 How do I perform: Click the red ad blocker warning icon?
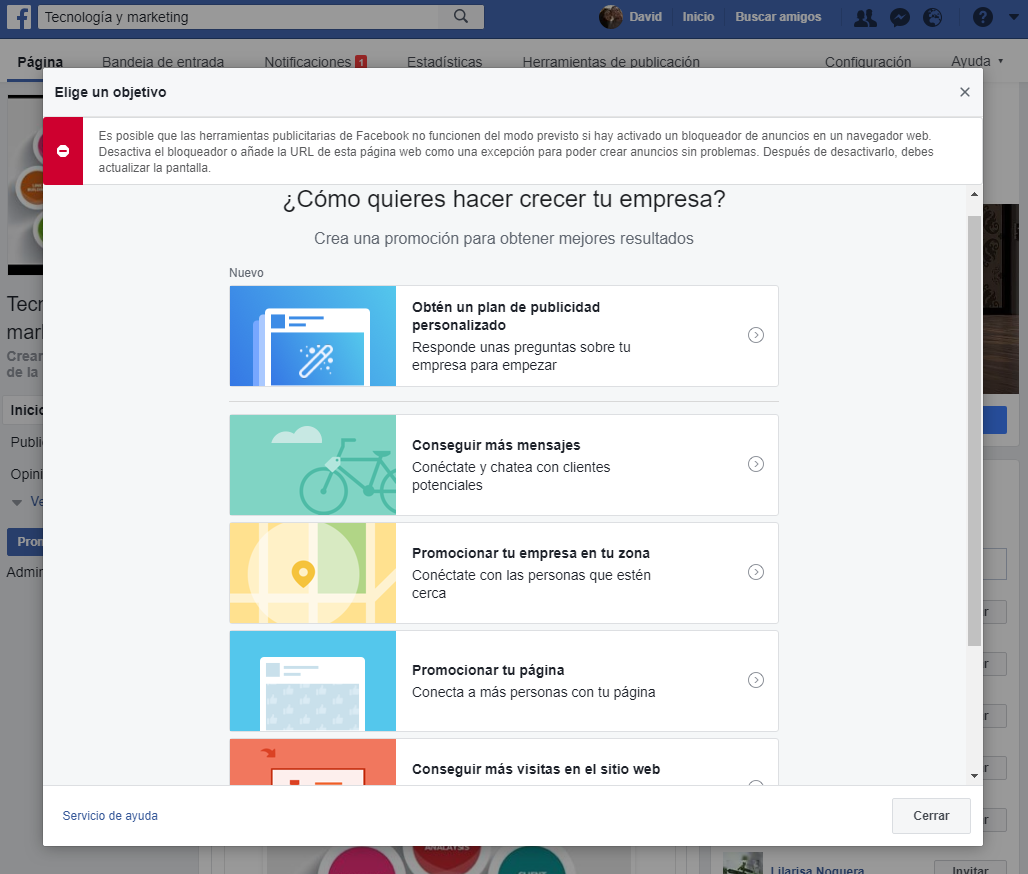pyautogui.click(x=63, y=151)
